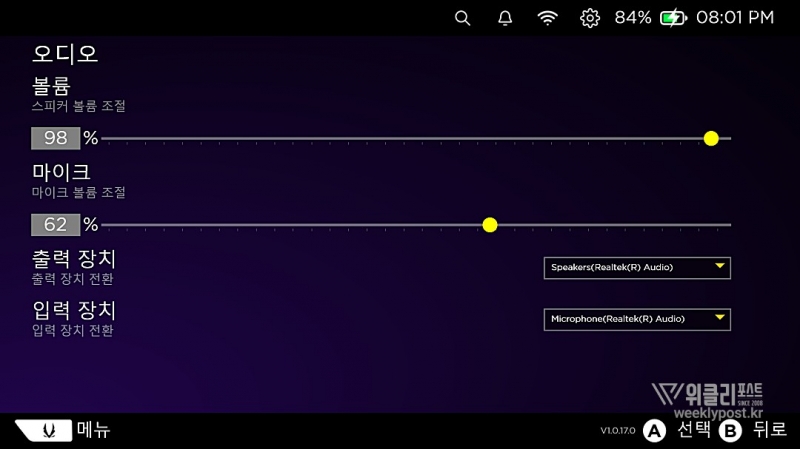The height and width of the screenshot is (449, 800).
Task: Select with the A button icon
Action: (x=655, y=431)
